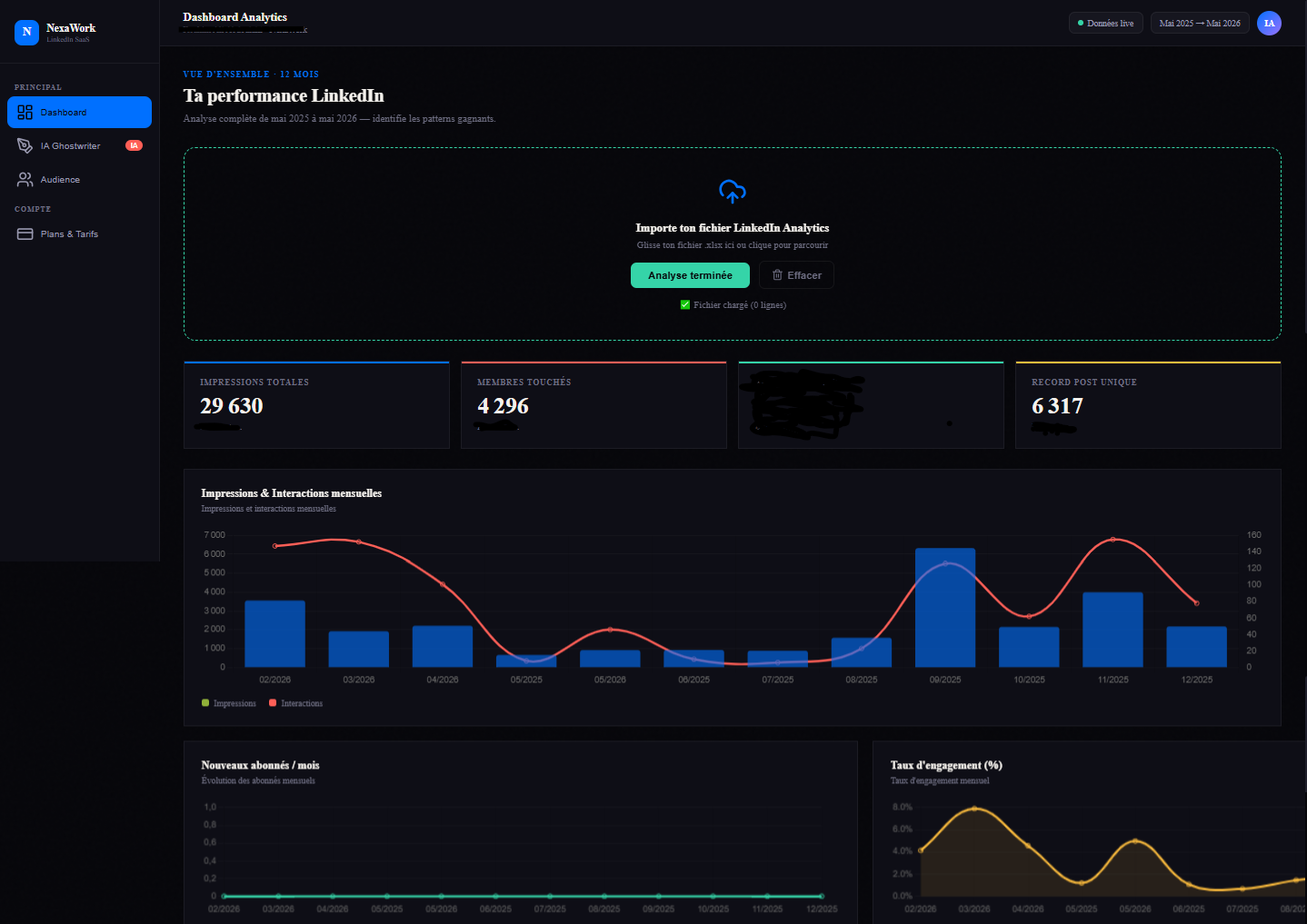Click the NexaWork N logo icon
Screen dimensions: 1307x924
coord(26,32)
